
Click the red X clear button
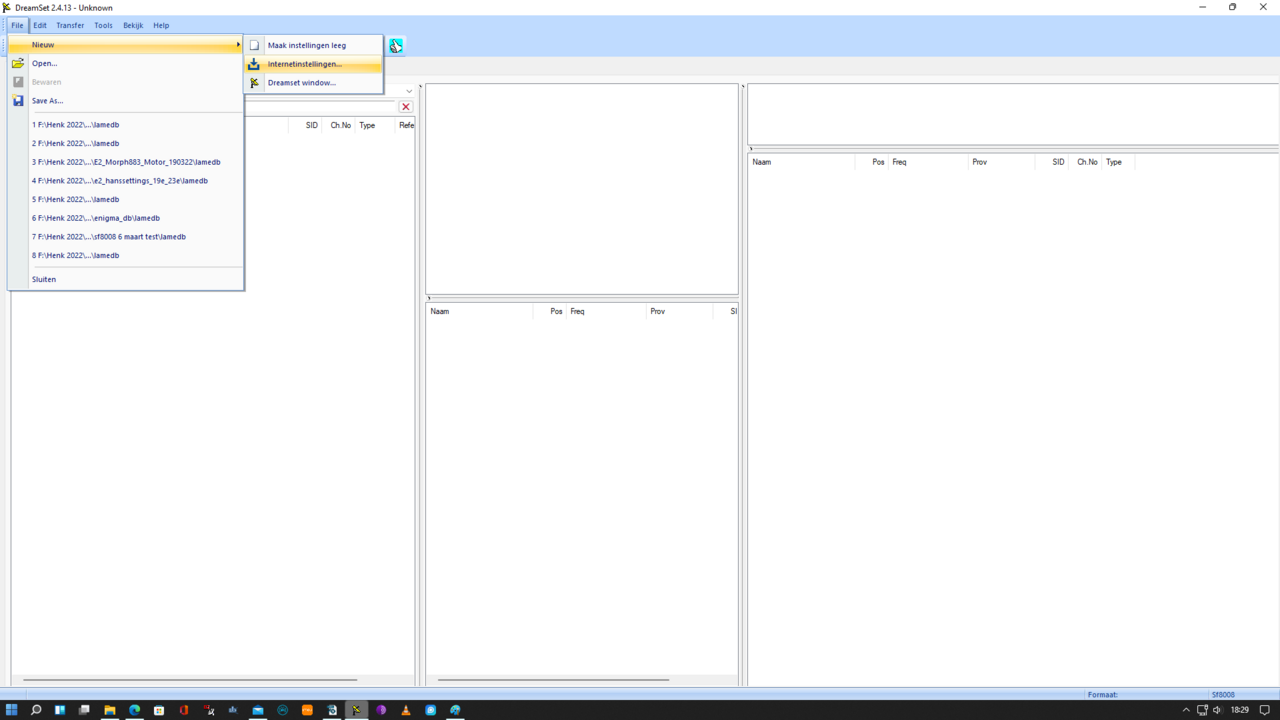pyautogui.click(x=406, y=107)
